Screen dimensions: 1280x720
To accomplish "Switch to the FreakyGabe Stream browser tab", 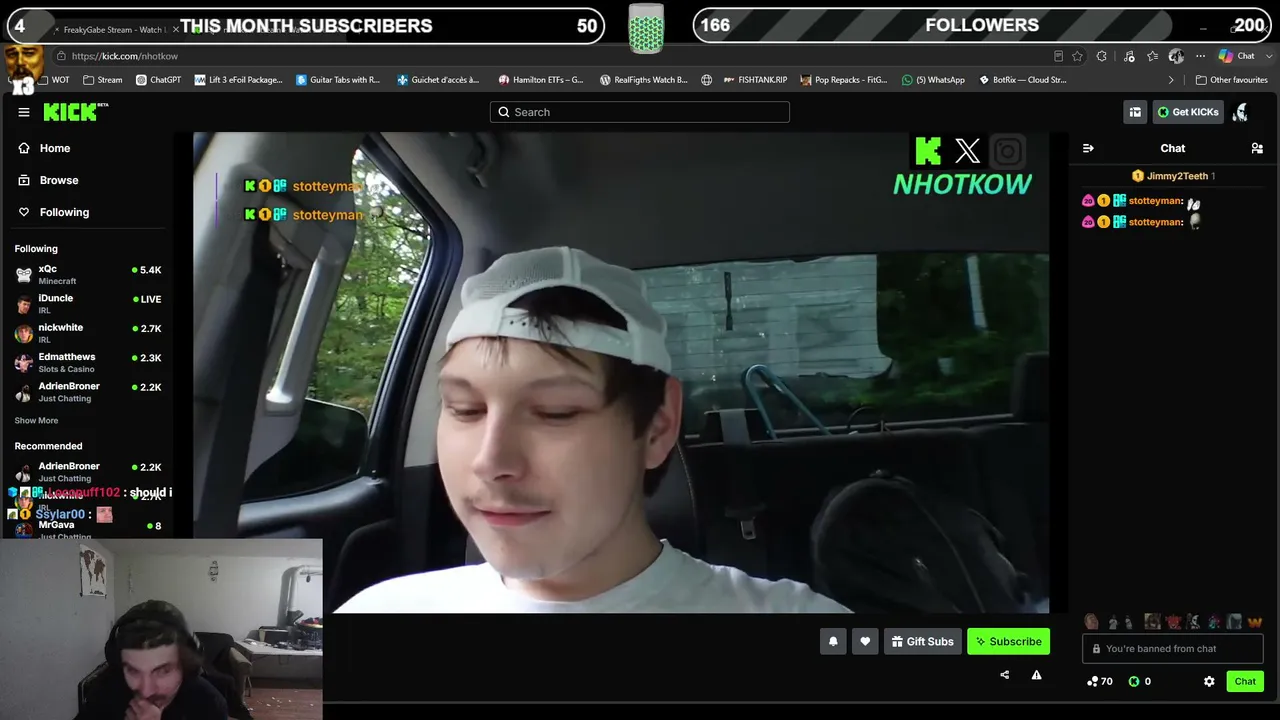I will (114, 30).
